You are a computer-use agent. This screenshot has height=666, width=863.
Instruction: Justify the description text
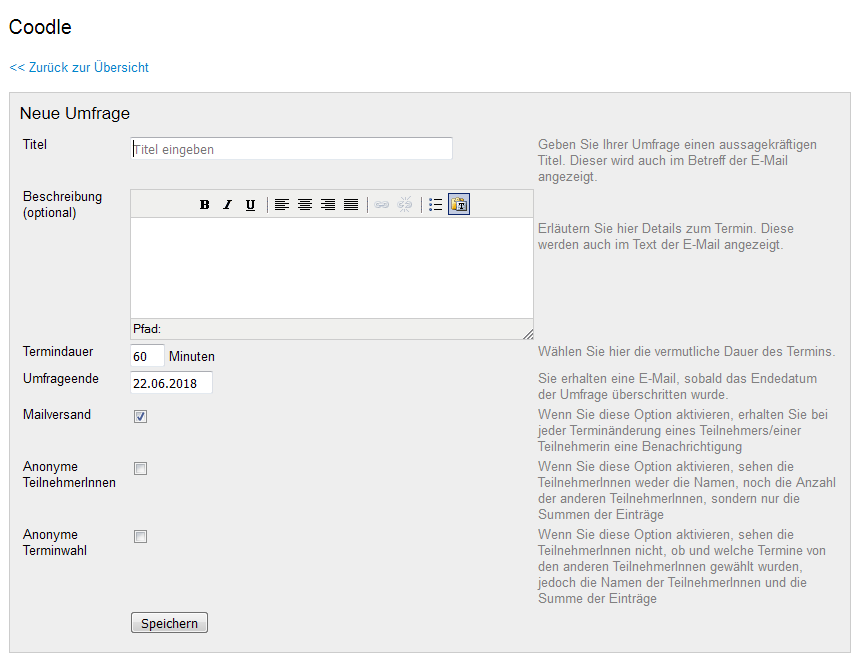point(351,205)
